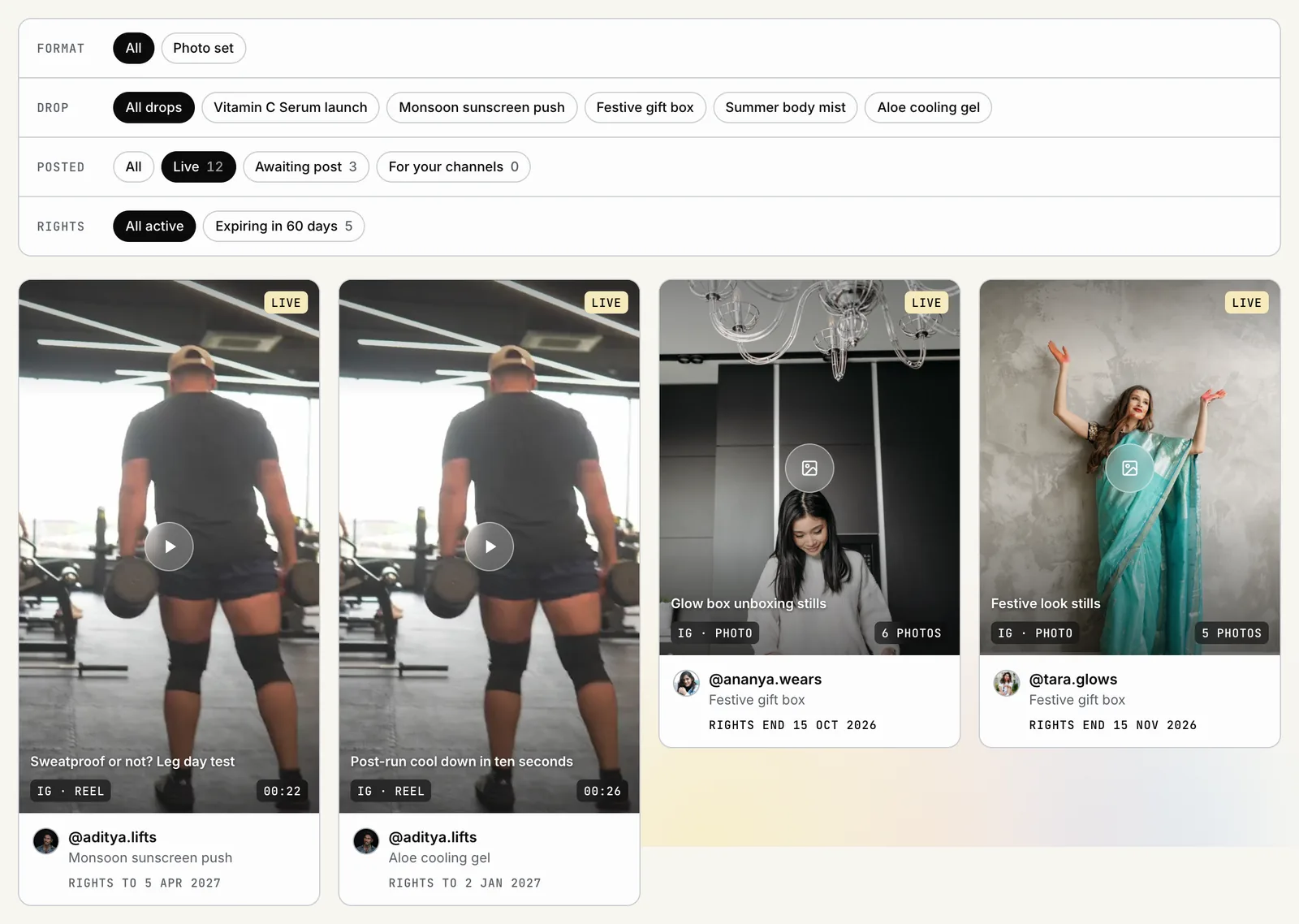
Task: Filter by Vitamin C Serum launch drop
Action: point(290,107)
